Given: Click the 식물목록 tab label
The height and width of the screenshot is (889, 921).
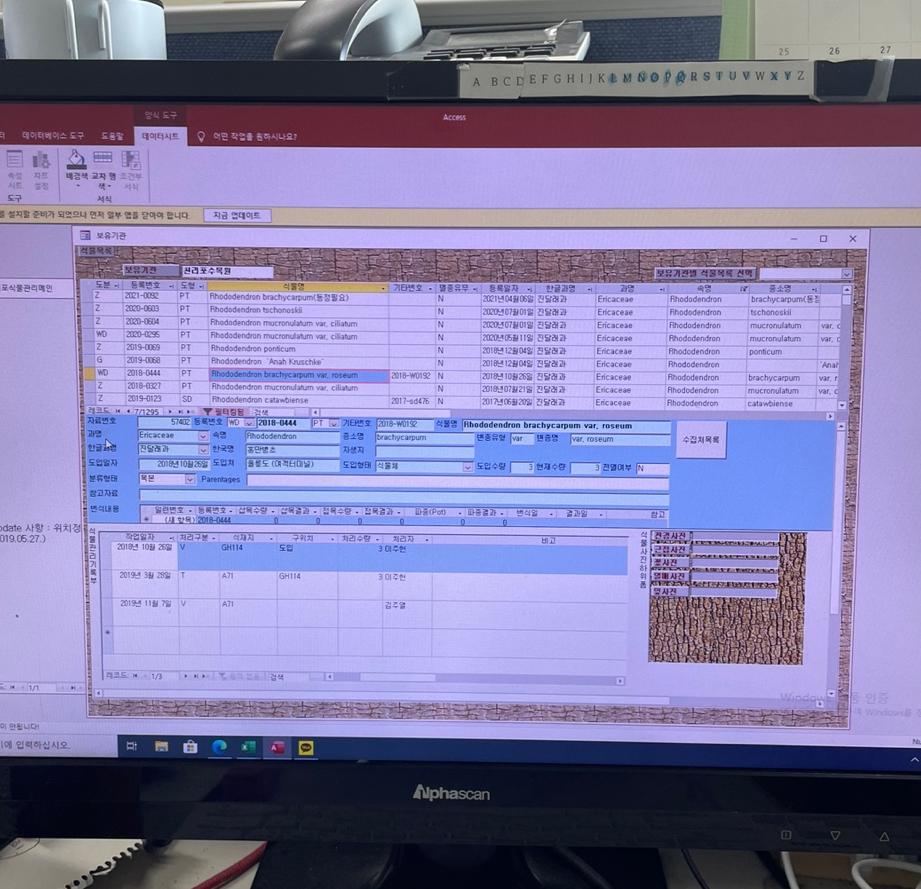Looking at the screenshot, I should pos(96,251).
